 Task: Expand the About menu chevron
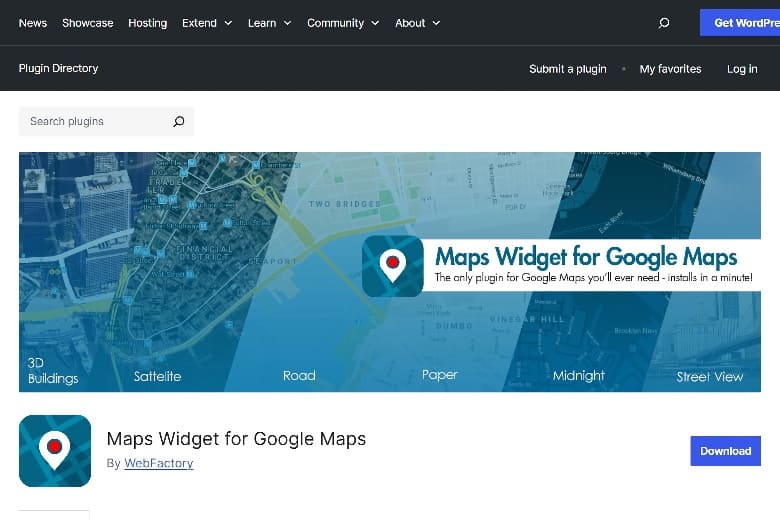coord(436,23)
